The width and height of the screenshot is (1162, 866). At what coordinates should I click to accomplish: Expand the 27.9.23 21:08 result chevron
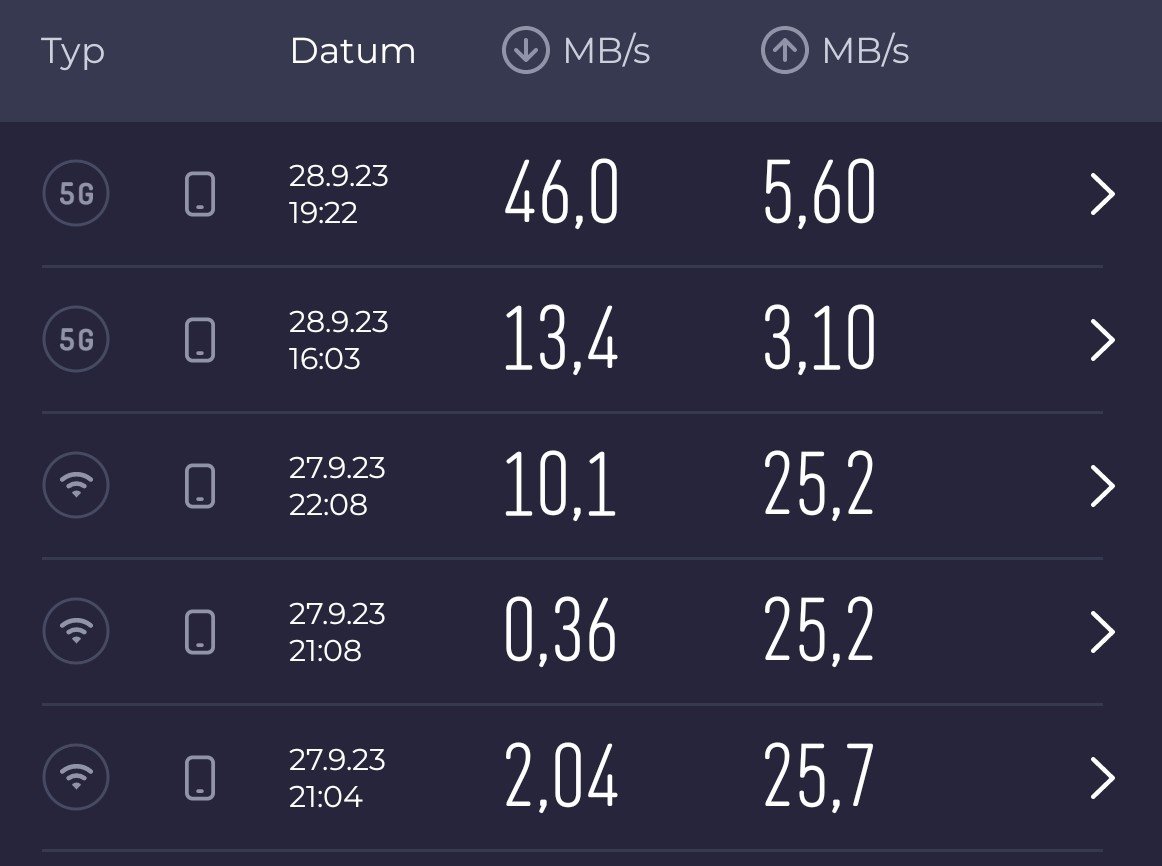tap(1101, 632)
